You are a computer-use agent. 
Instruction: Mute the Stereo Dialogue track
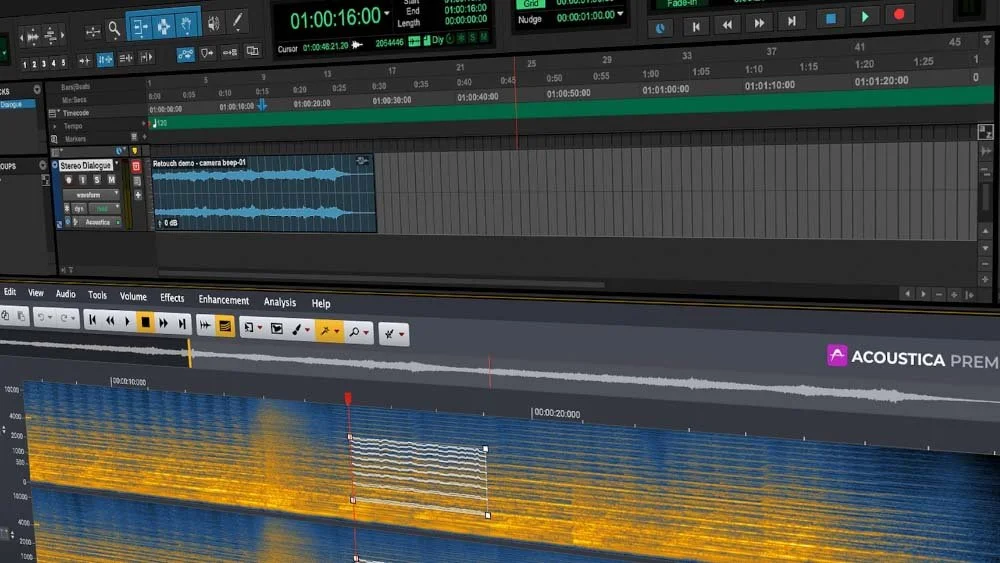(112, 180)
